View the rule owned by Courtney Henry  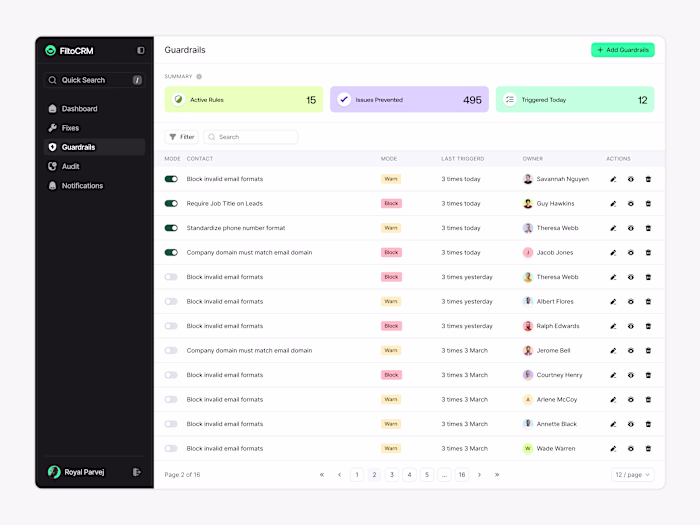tap(631, 375)
